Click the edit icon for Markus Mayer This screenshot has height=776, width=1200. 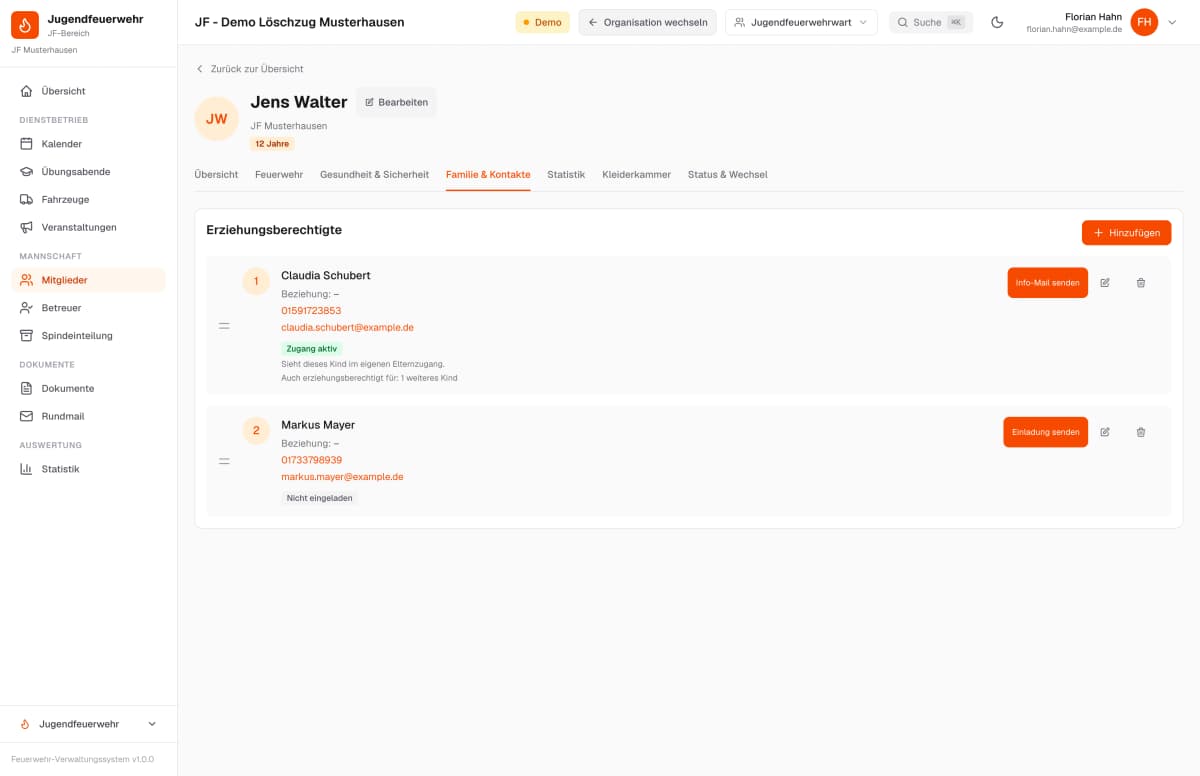1105,432
